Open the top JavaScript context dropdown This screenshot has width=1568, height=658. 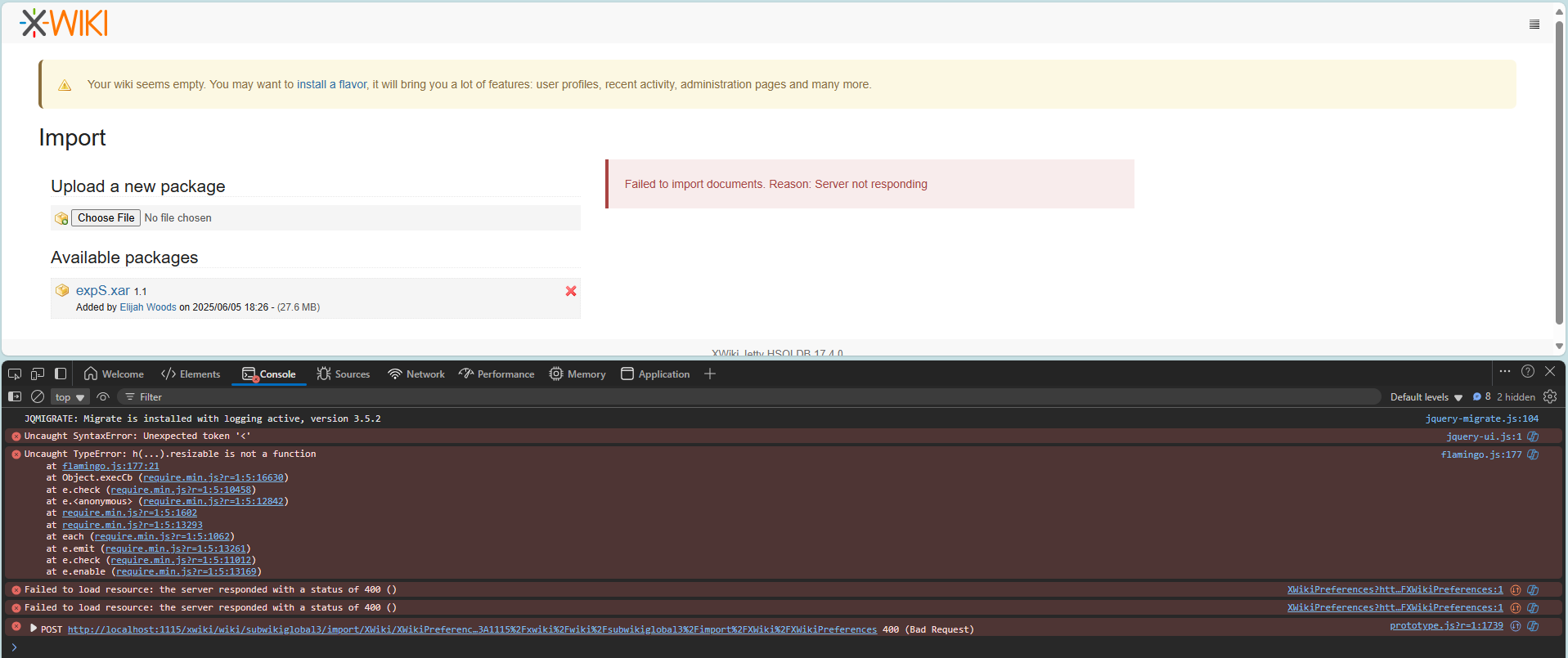click(70, 396)
